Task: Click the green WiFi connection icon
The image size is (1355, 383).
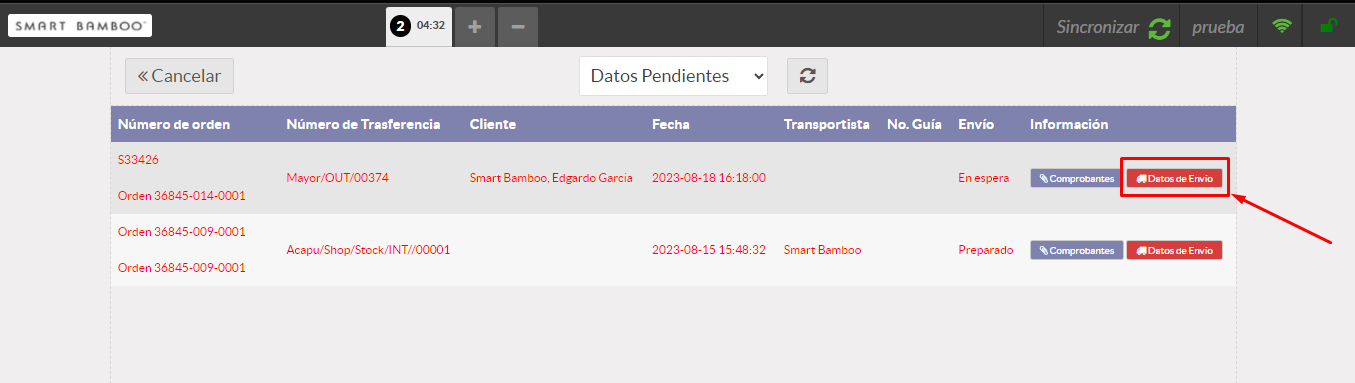Action: tap(1281, 27)
